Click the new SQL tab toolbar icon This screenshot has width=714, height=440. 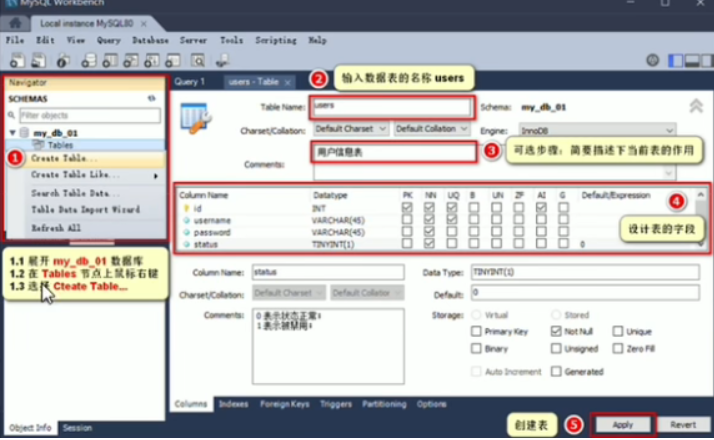(17, 60)
